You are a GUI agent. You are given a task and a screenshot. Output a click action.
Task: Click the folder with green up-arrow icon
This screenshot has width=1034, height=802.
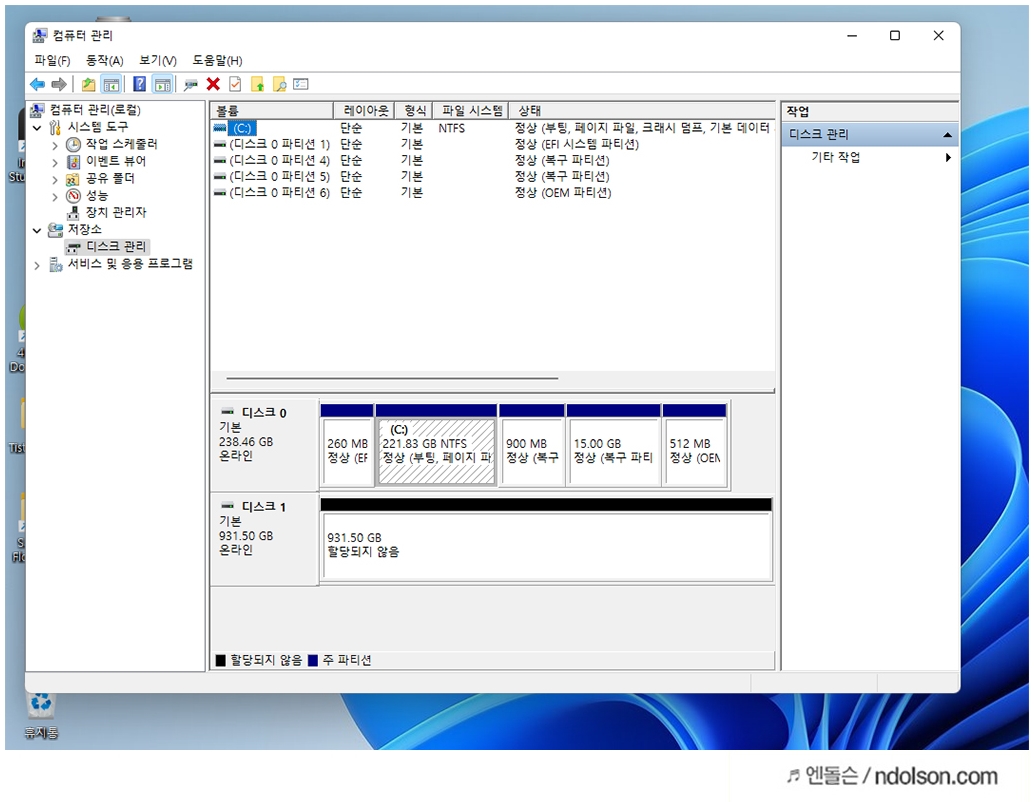[258, 84]
